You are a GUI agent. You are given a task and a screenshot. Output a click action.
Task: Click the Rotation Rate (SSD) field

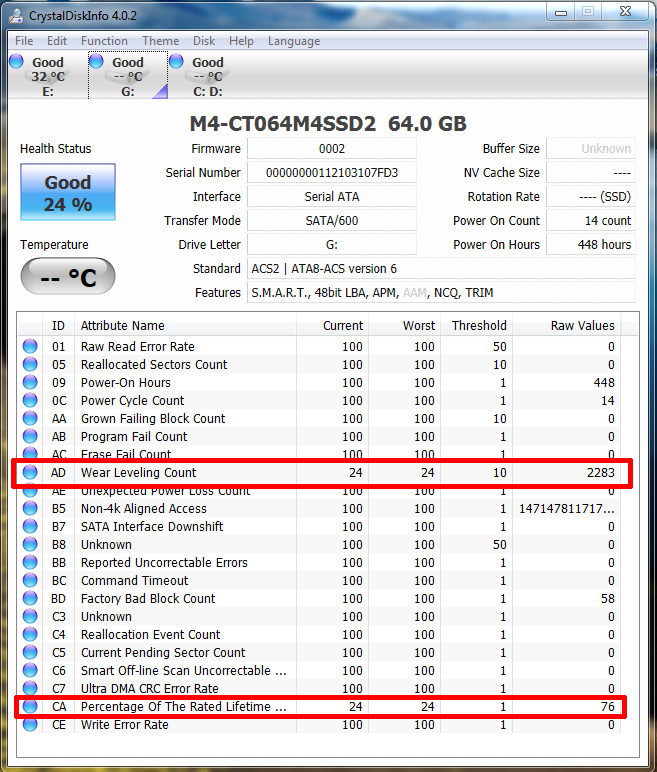591,197
